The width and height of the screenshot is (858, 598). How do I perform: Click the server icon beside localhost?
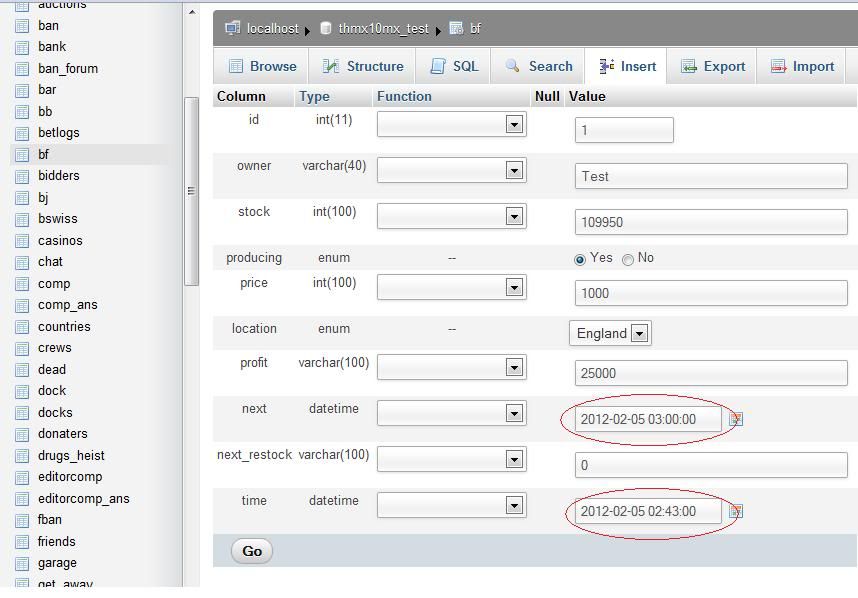(233, 28)
